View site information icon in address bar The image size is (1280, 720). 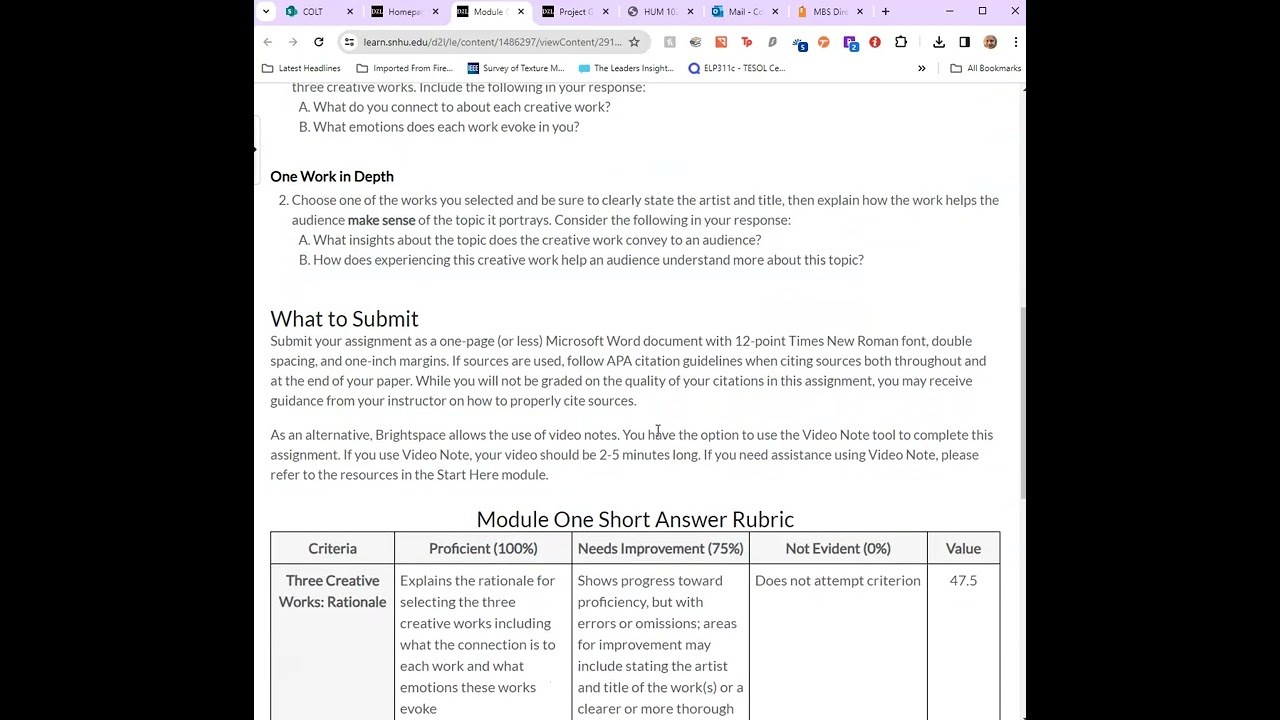349,42
